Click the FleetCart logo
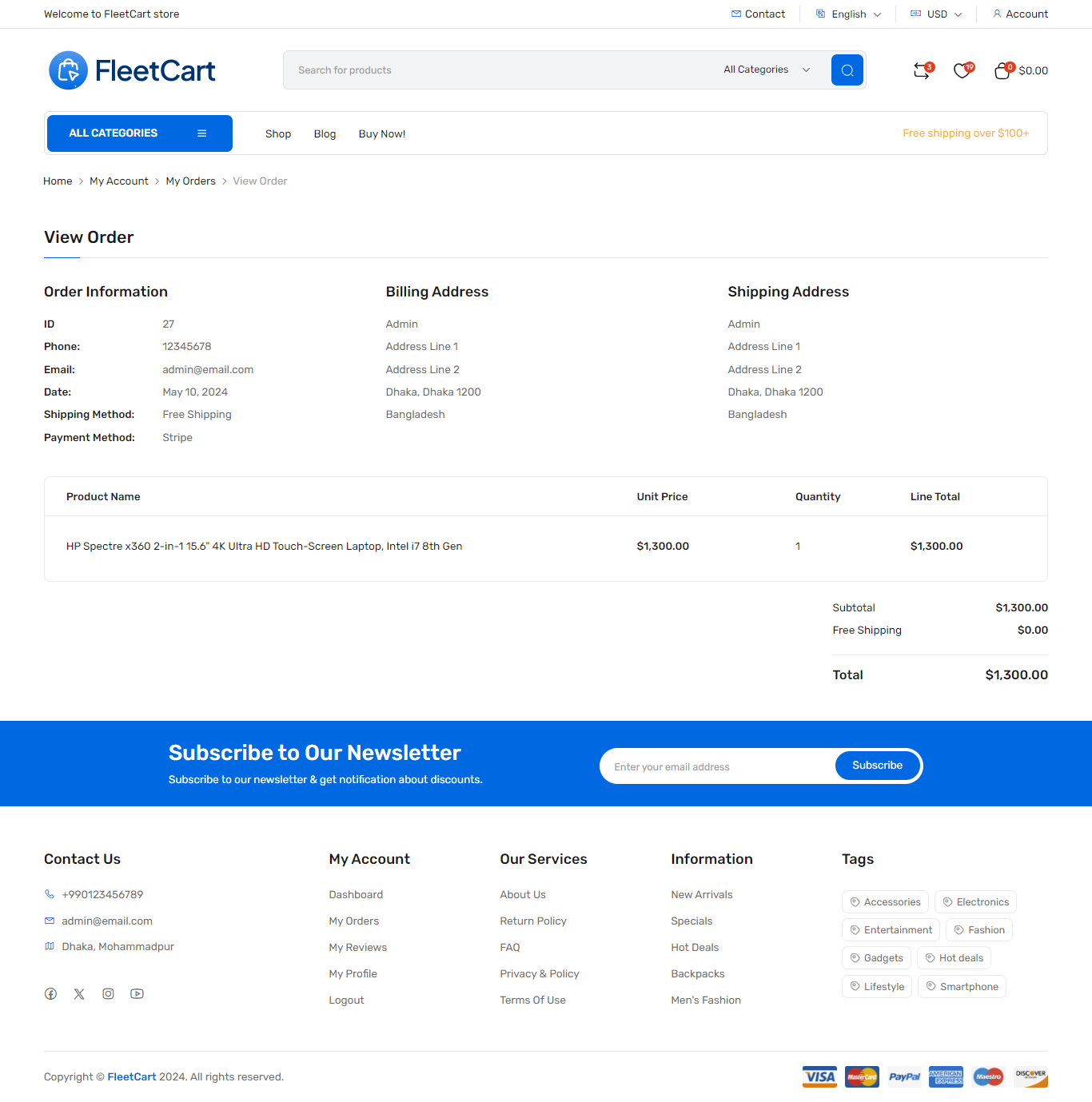The width and height of the screenshot is (1092, 1102). pos(132,70)
